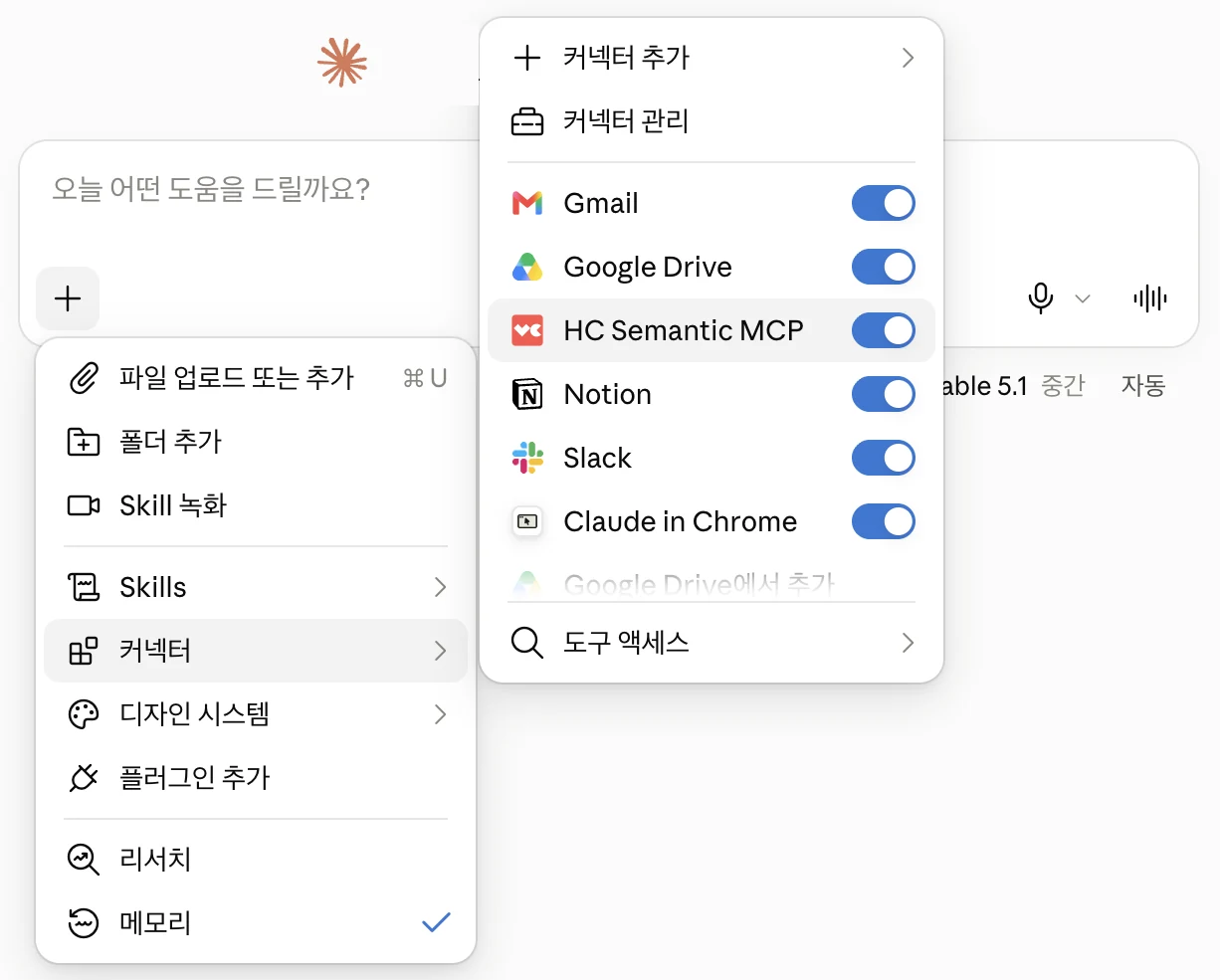Click the briefcase icon for 커넥터 관리

(527, 121)
